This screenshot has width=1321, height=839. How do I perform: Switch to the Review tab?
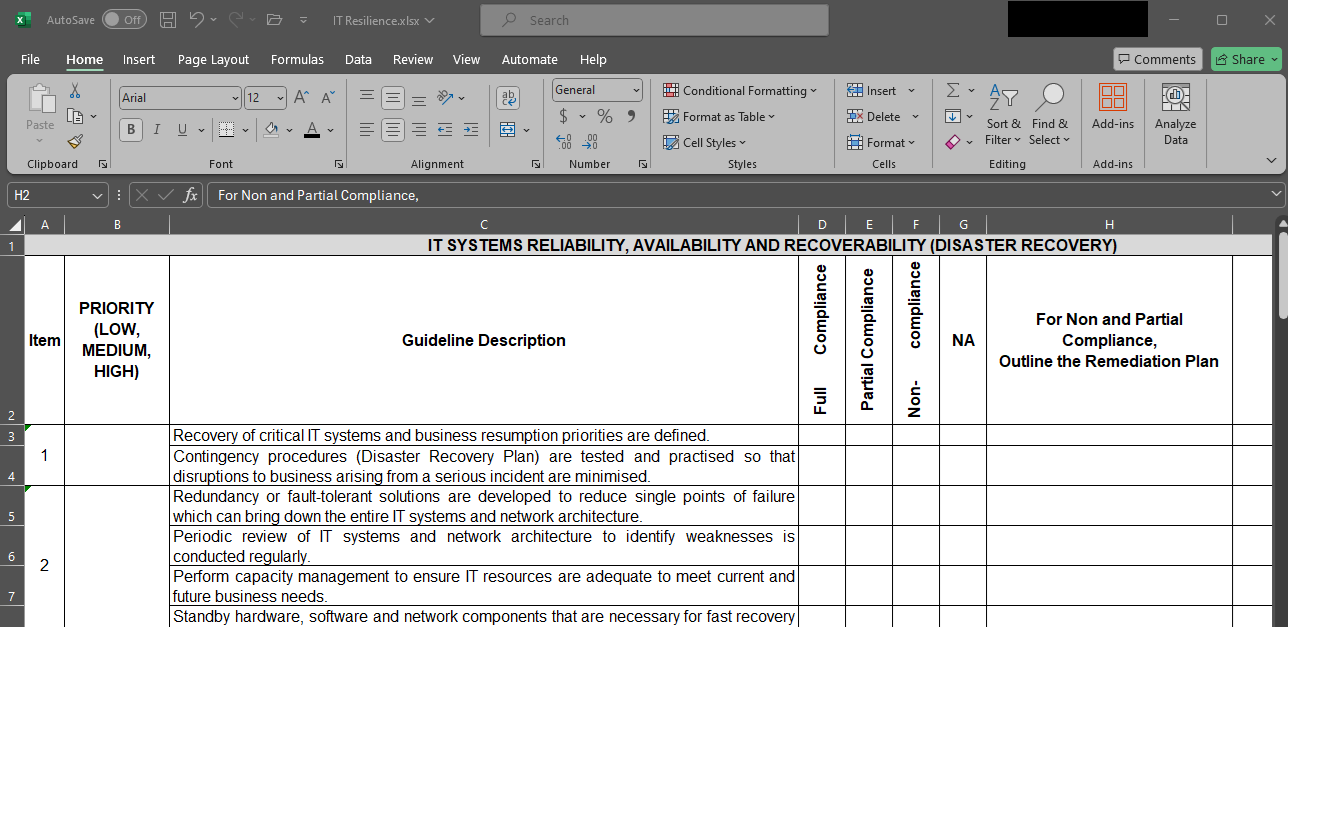(x=413, y=59)
